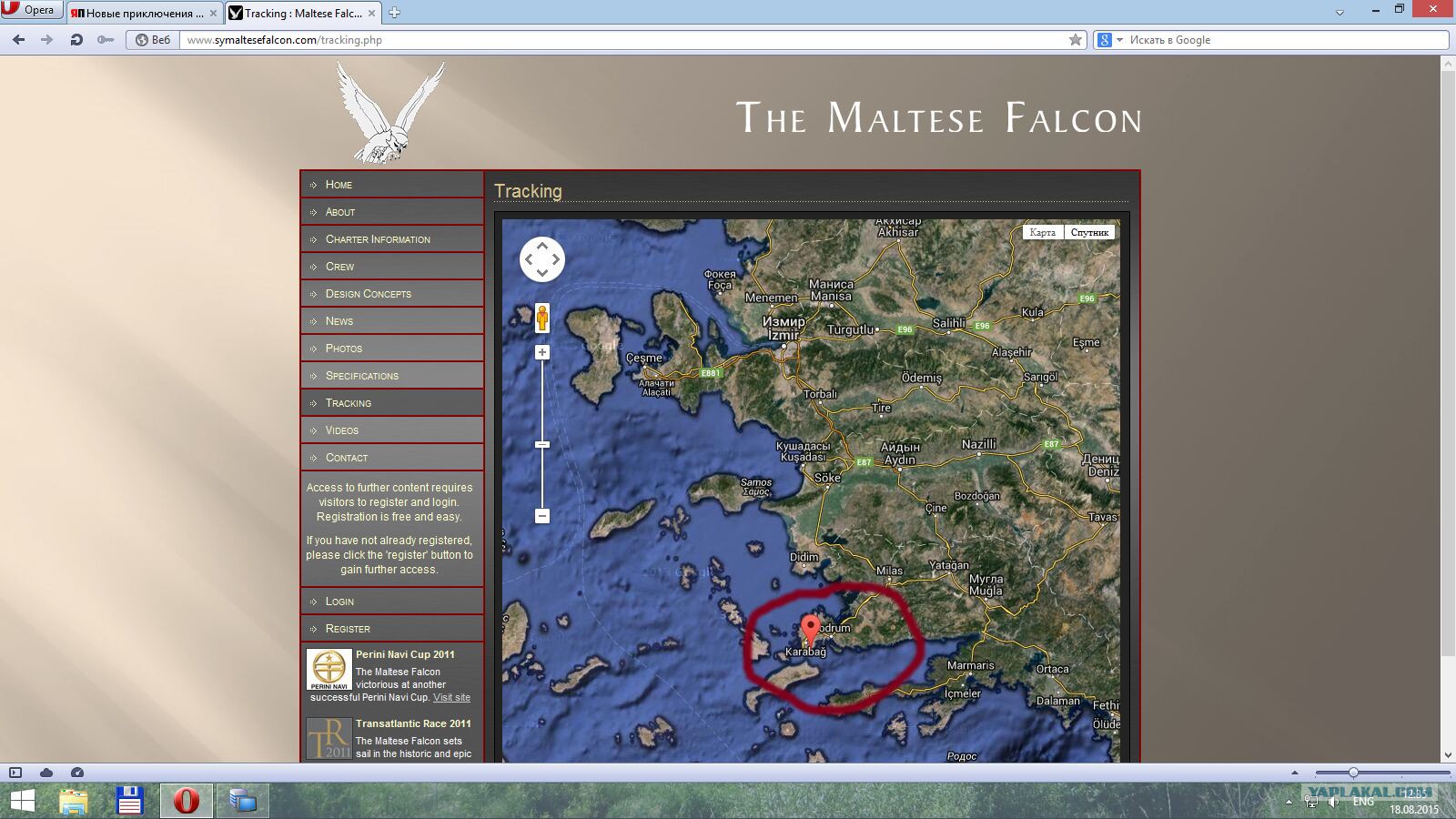Toggle the Opera panels button in status bar
This screenshot has width=1456, height=819.
pos(15,773)
